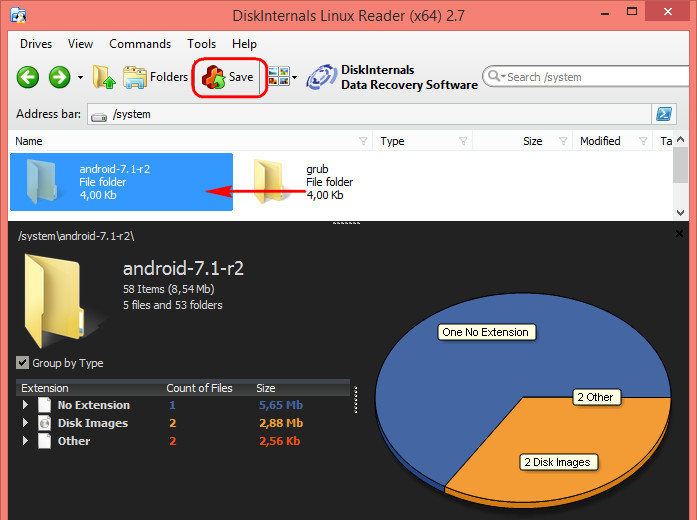
Task: Click the Count of Files column header
Action: pos(199,388)
